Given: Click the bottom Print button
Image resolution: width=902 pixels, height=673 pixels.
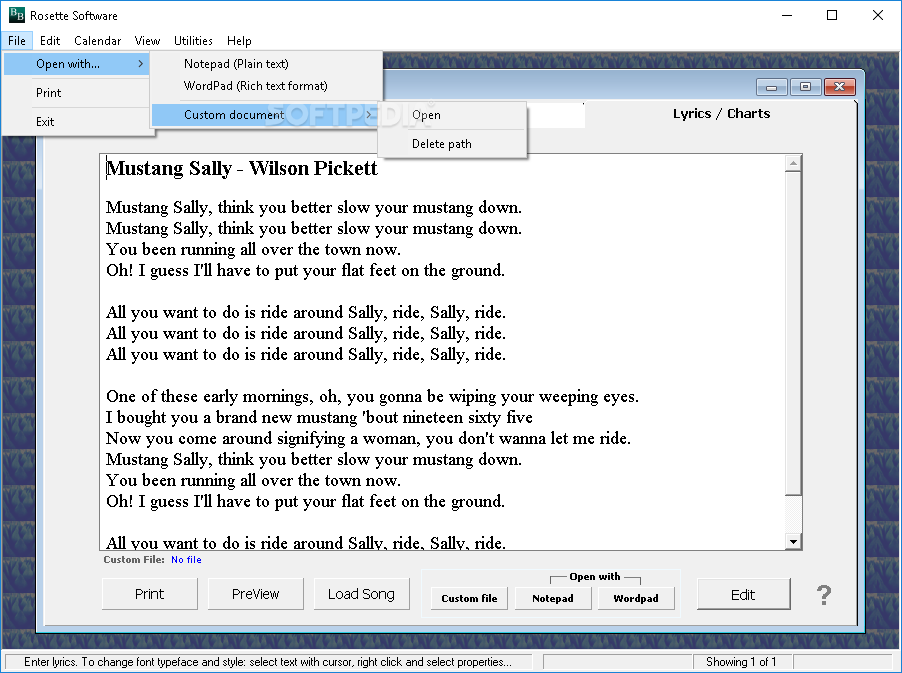Looking at the screenshot, I should pyautogui.click(x=150, y=594).
